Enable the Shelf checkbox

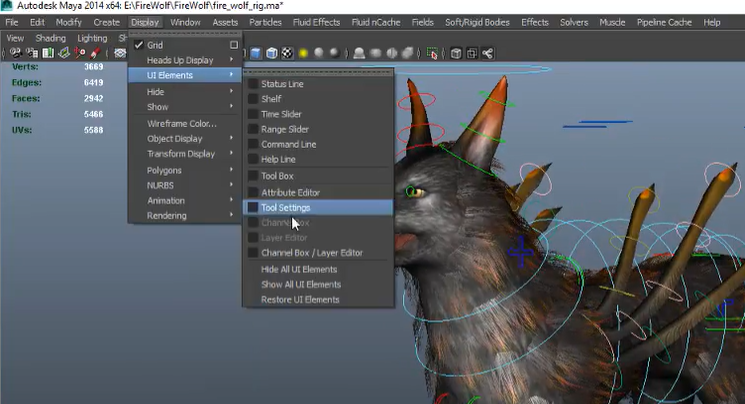point(253,99)
